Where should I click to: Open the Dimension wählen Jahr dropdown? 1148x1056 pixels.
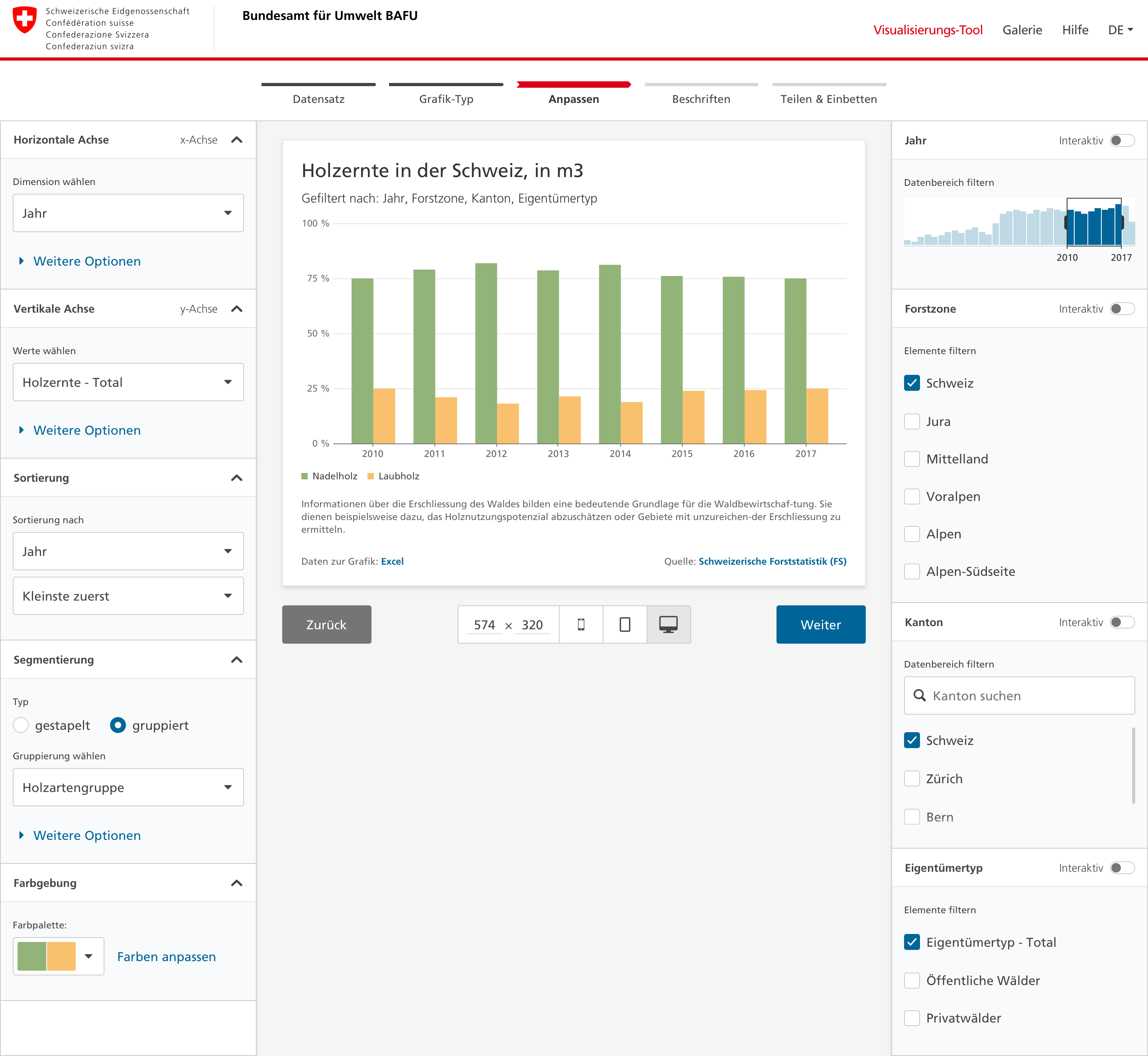click(x=128, y=213)
